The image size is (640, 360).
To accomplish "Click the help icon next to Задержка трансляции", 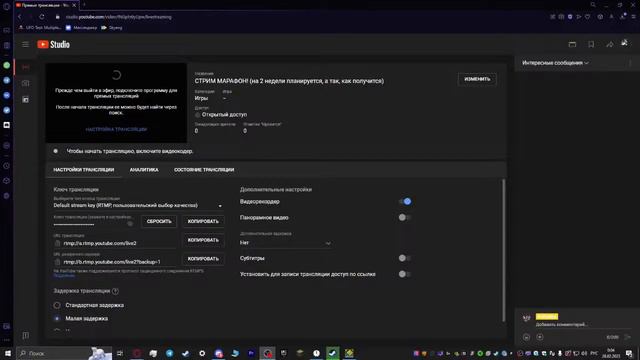I will point(116,291).
